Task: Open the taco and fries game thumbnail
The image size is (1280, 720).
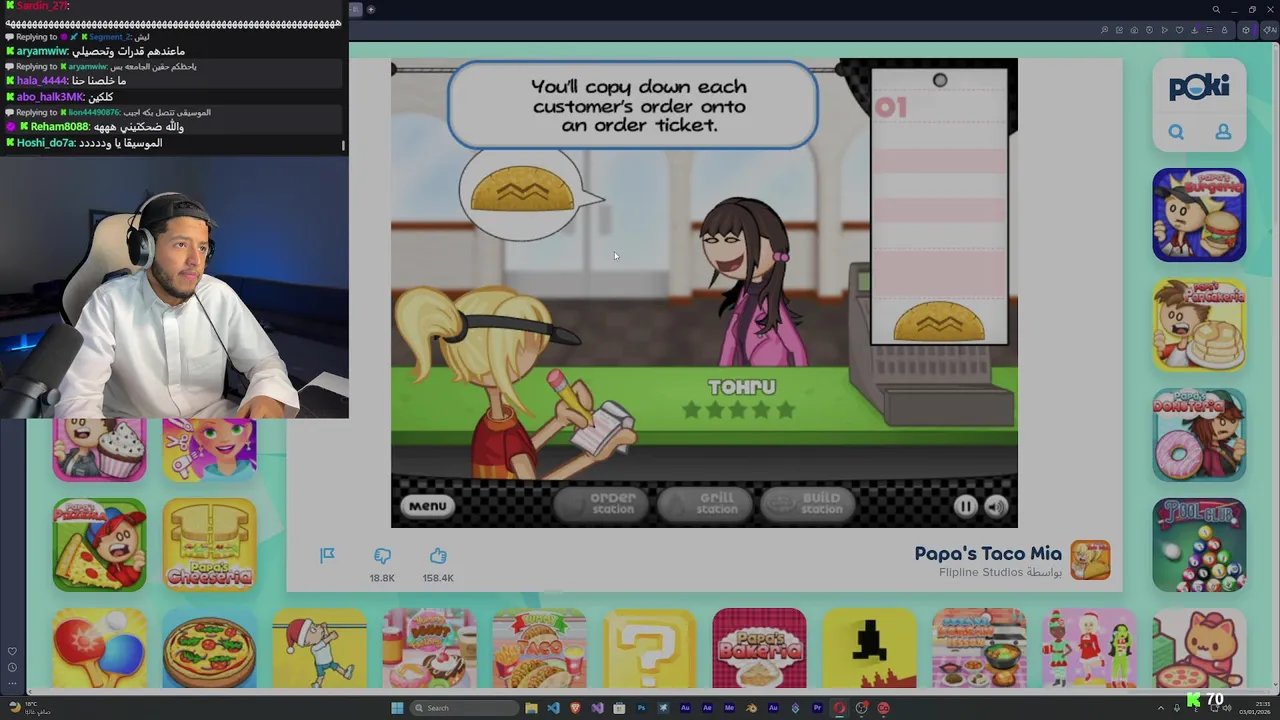Action: [539, 648]
